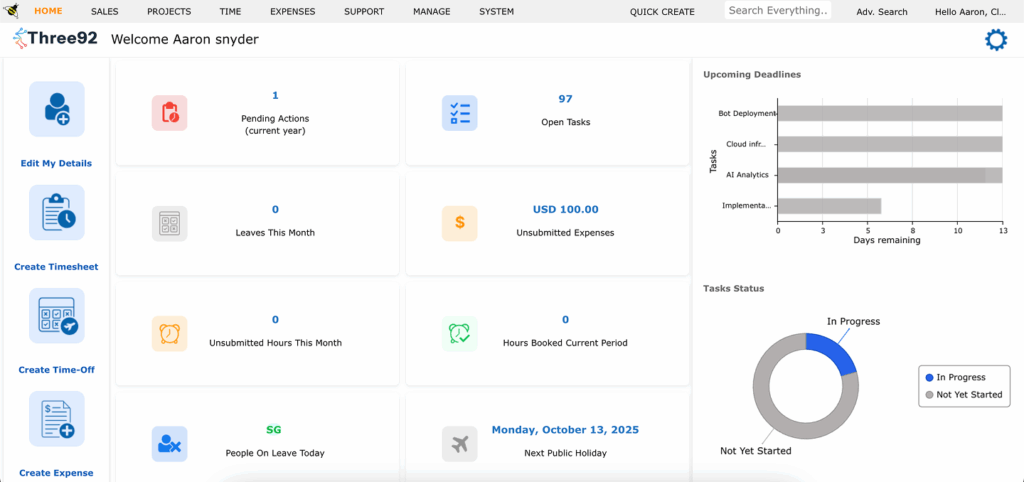This screenshot has height=482, width=1024.
Task: Click the 97 Open Tasks count
Action: tap(565, 99)
